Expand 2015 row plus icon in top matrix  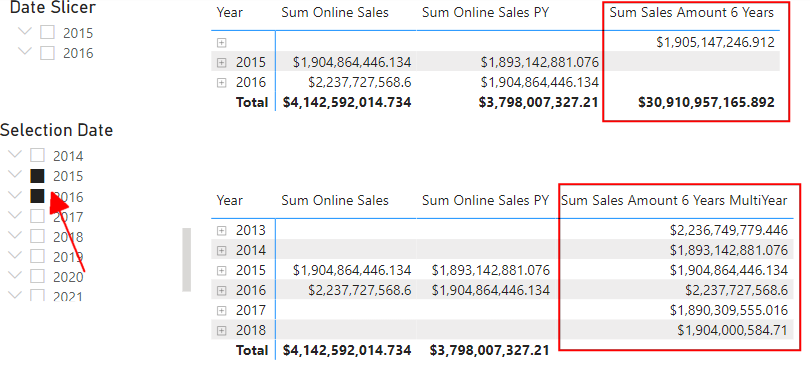tap(222, 62)
